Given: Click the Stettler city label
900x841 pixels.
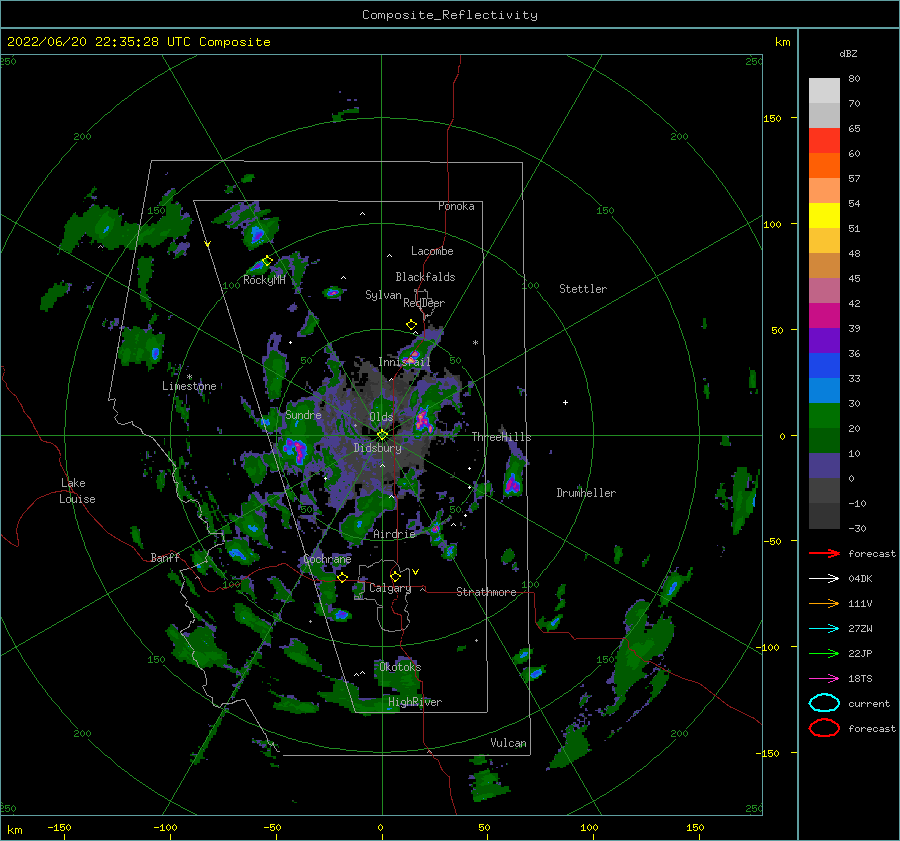Looking at the screenshot, I should [x=583, y=289].
